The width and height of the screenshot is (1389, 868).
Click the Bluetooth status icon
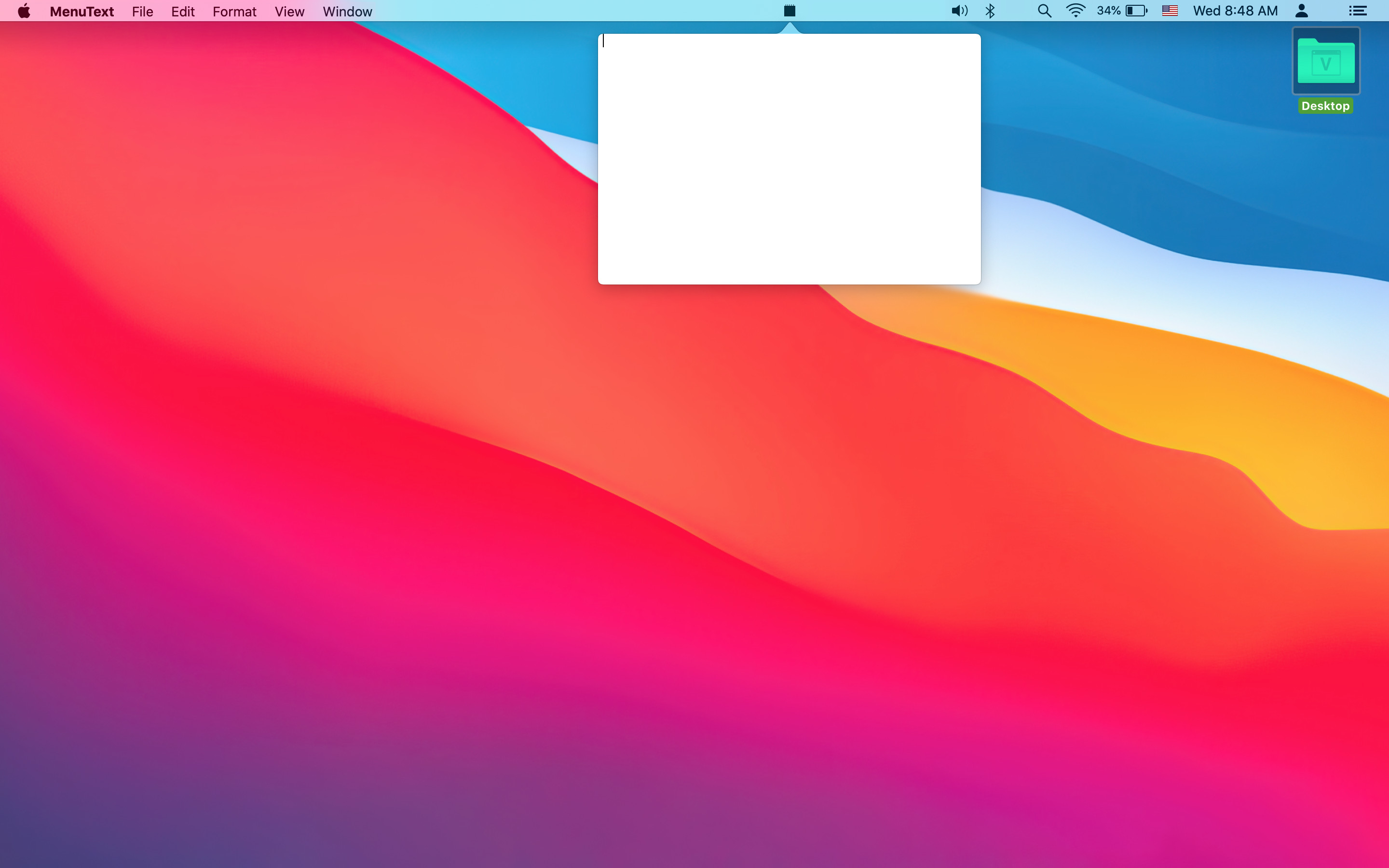click(x=990, y=11)
